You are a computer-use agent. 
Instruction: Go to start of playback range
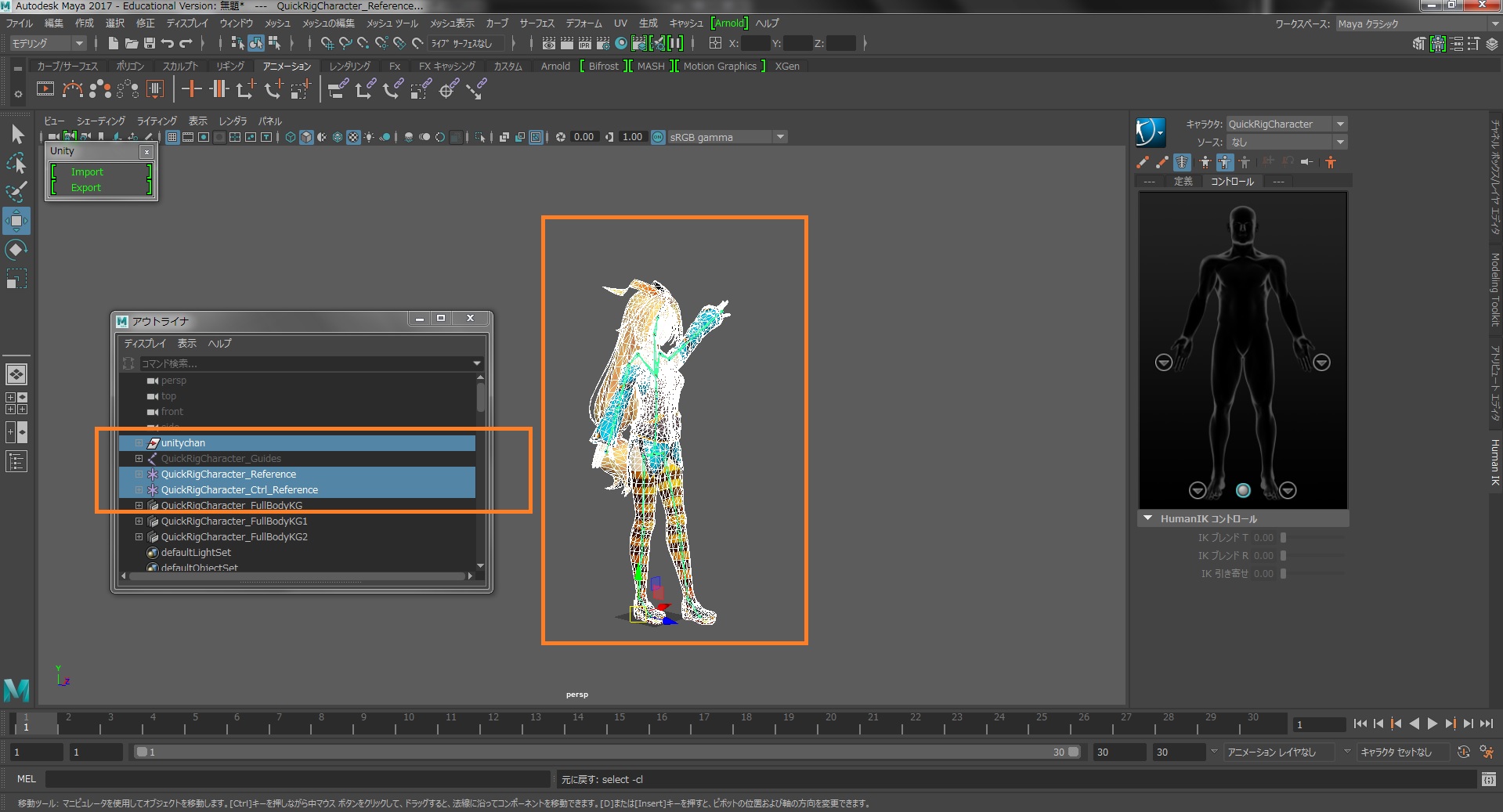(1360, 724)
